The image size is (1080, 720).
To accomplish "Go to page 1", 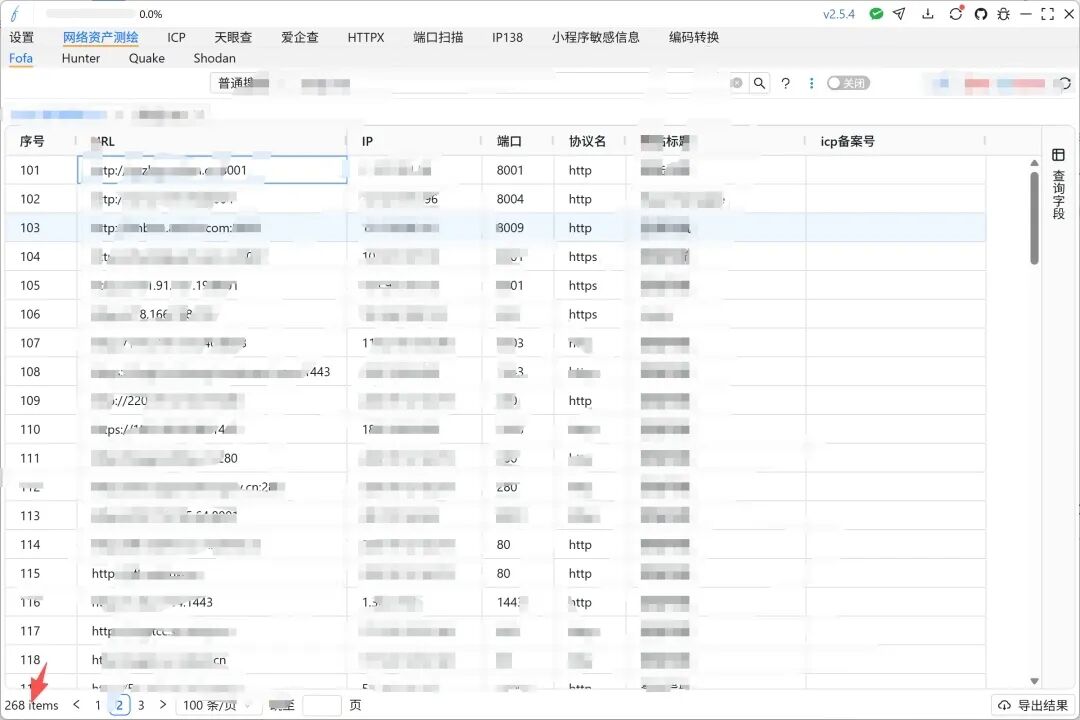I will point(98,705).
